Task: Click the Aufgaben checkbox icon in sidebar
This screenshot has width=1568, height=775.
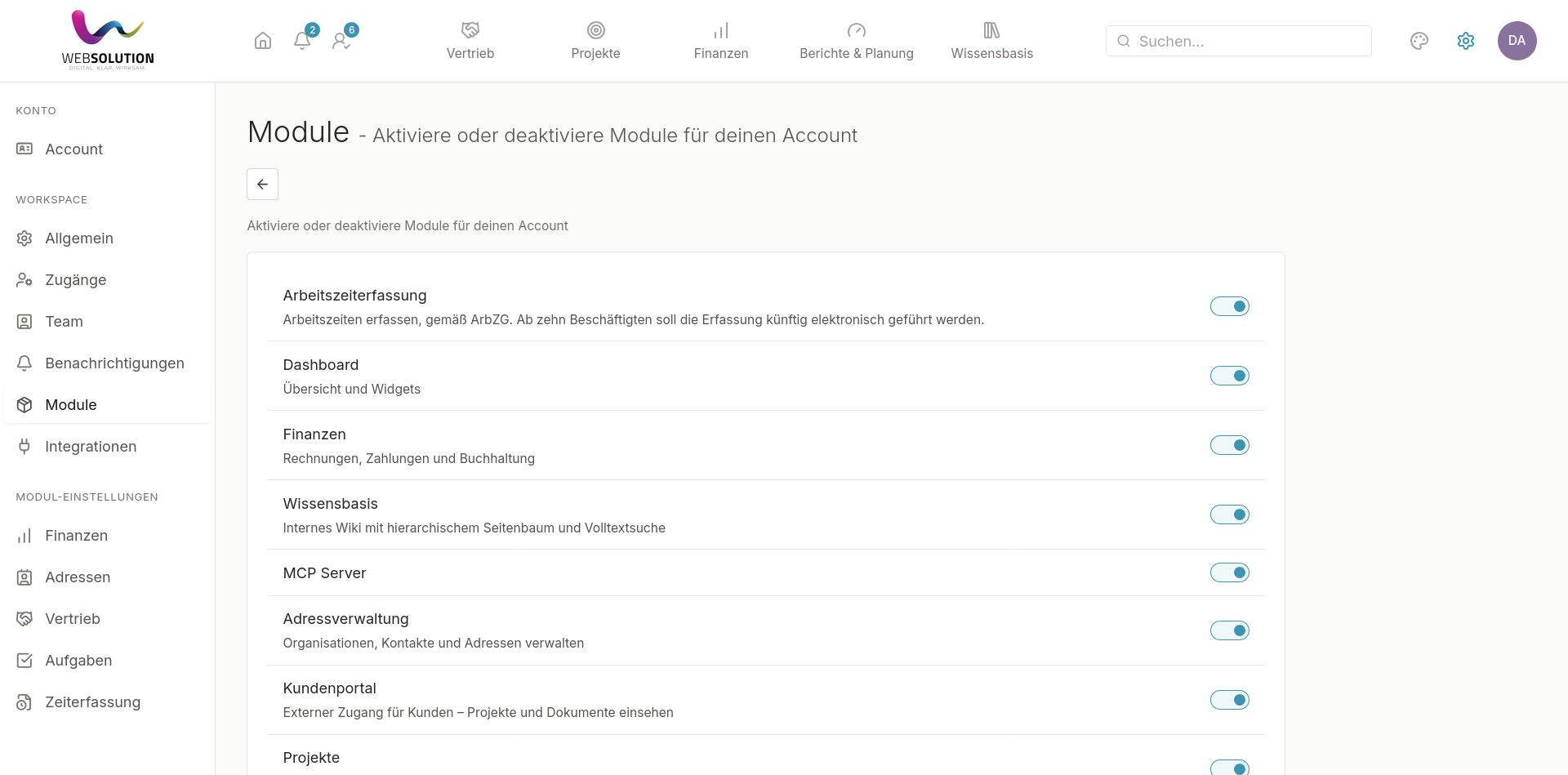Action: click(x=24, y=660)
